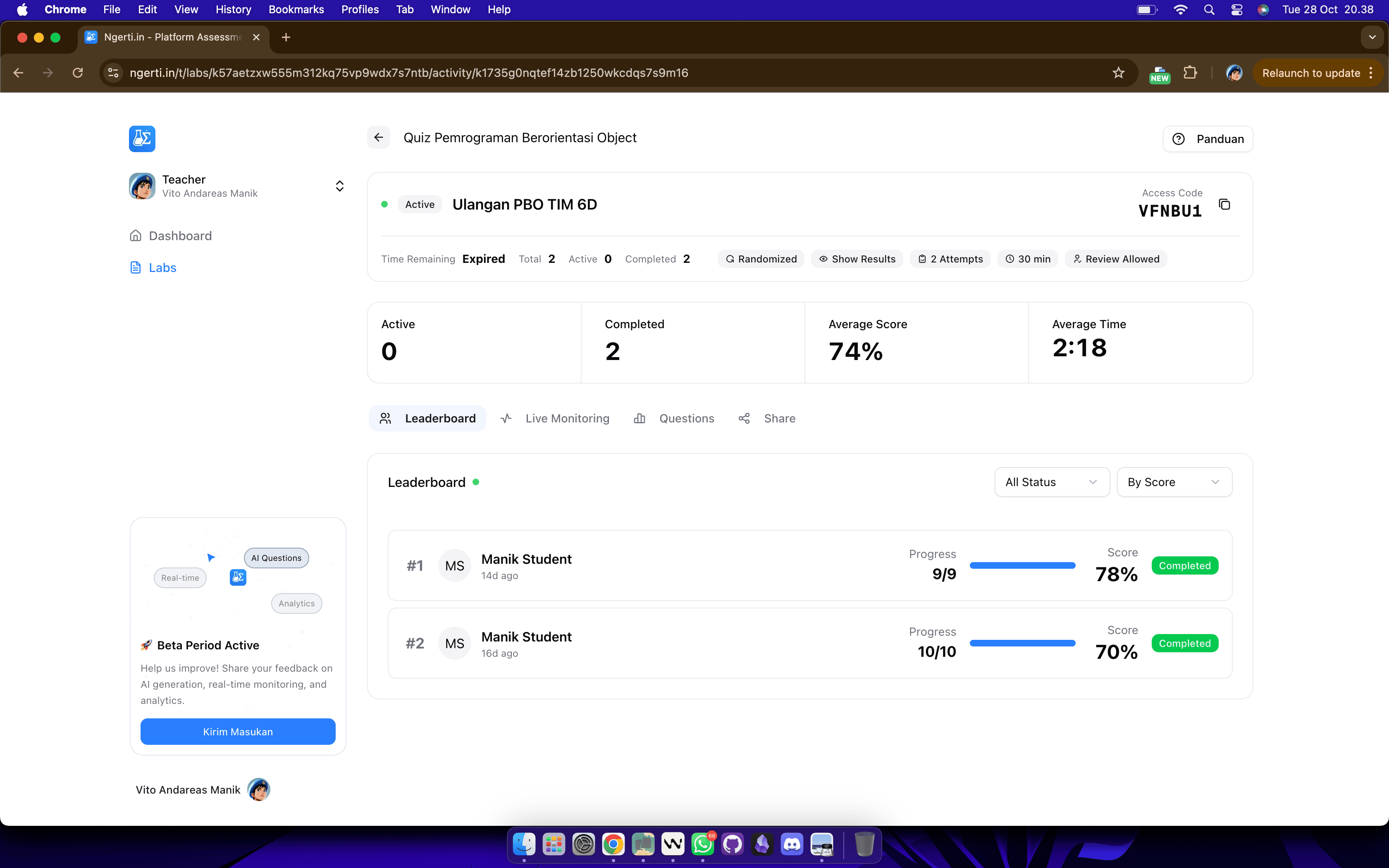The height and width of the screenshot is (868, 1389).
Task: Reload the current page
Action: (77, 73)
